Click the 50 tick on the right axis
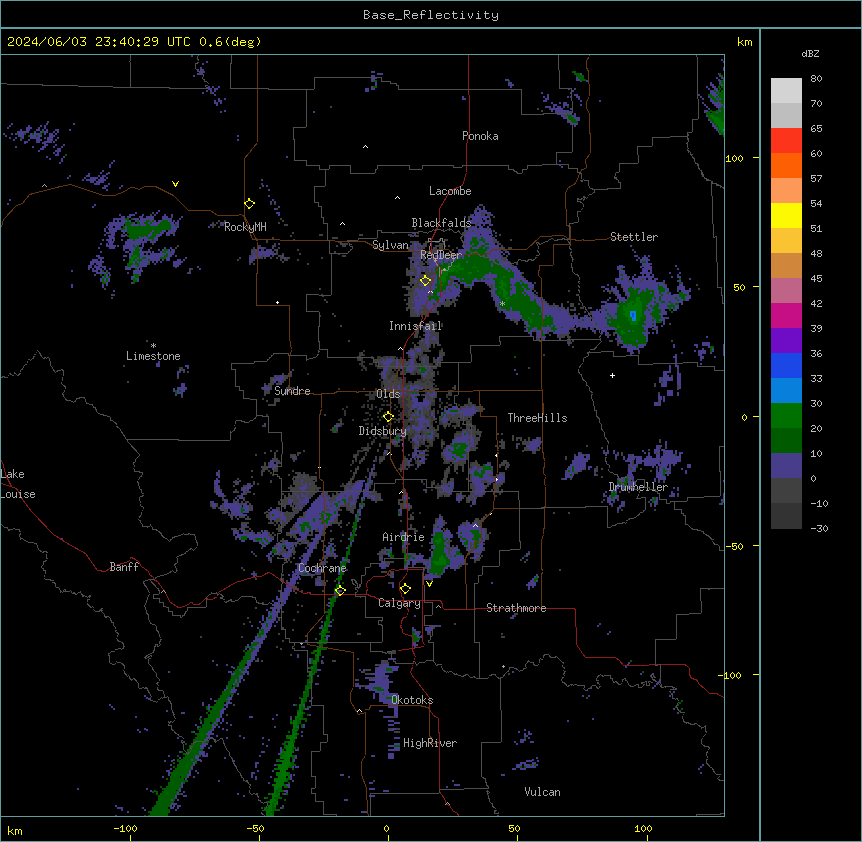The height and width of the screenshot is (842, 862). (x=739, y=287)
